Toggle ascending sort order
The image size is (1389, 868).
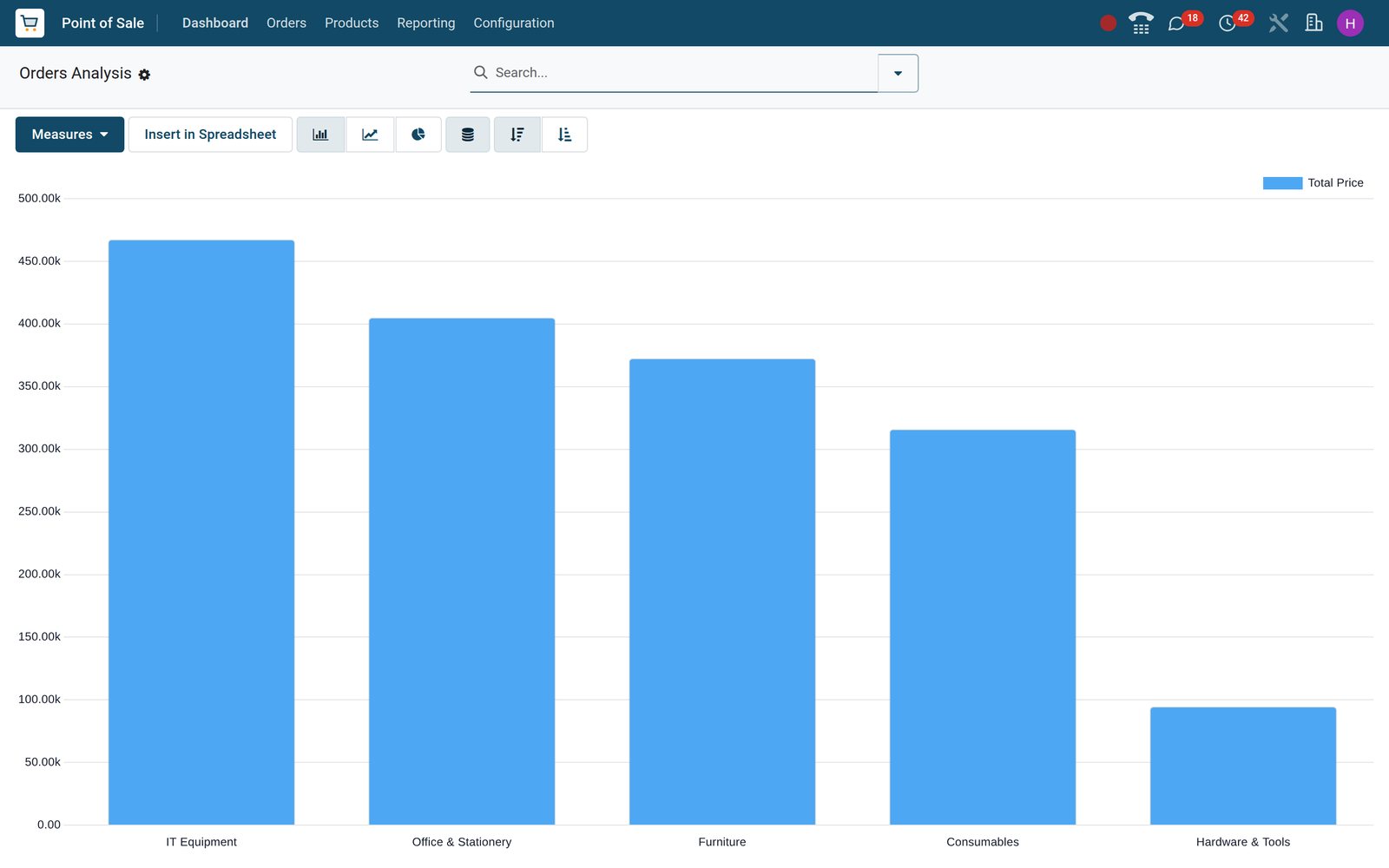point(564,135)
